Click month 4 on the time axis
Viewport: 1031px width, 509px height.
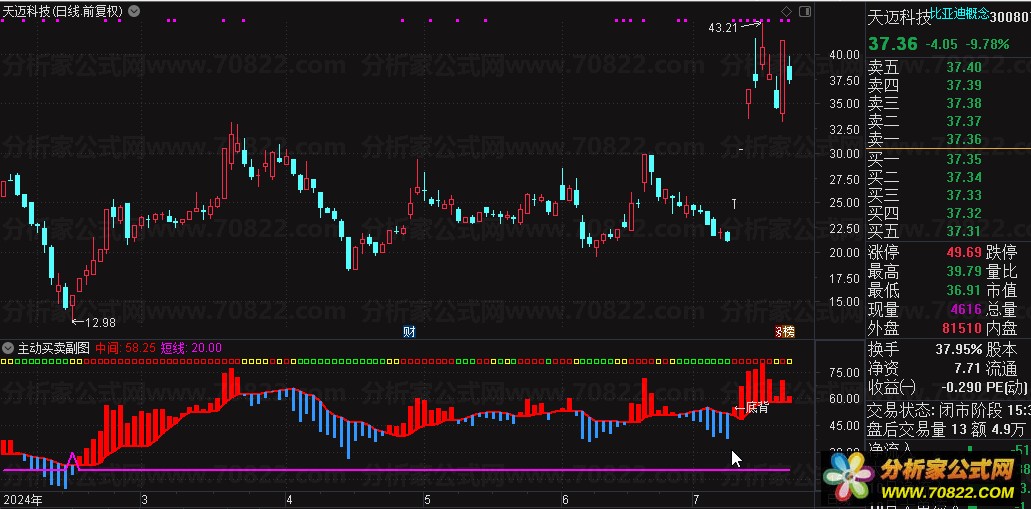(288, 500)
